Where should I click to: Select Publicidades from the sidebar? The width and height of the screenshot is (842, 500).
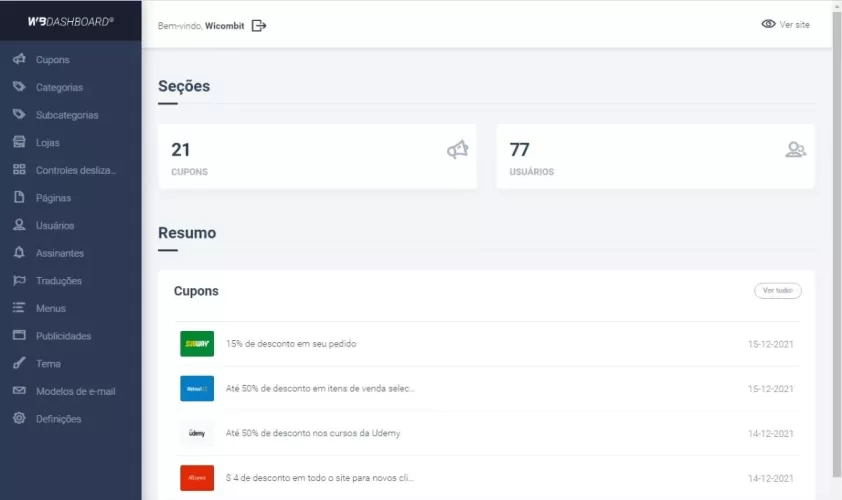(x=63, y=336)
